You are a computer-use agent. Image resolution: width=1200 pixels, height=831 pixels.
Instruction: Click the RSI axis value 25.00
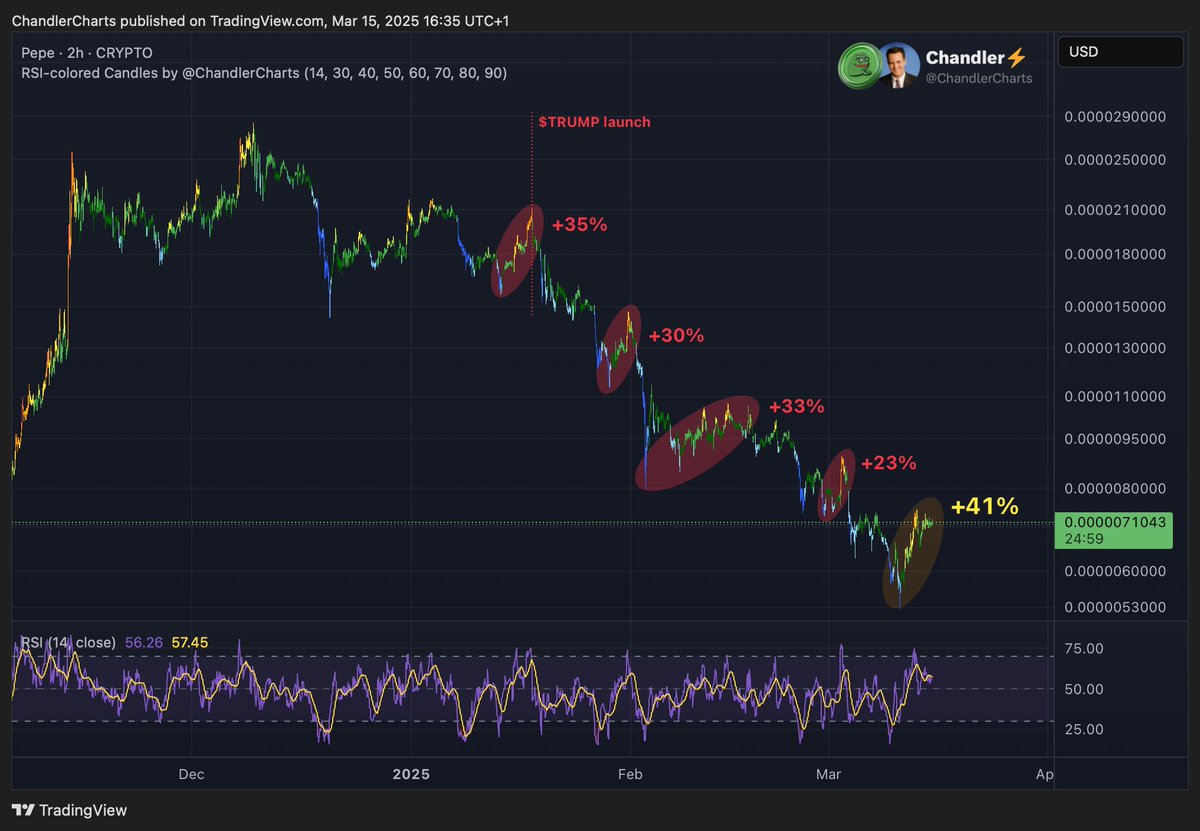pos(1084,729)
